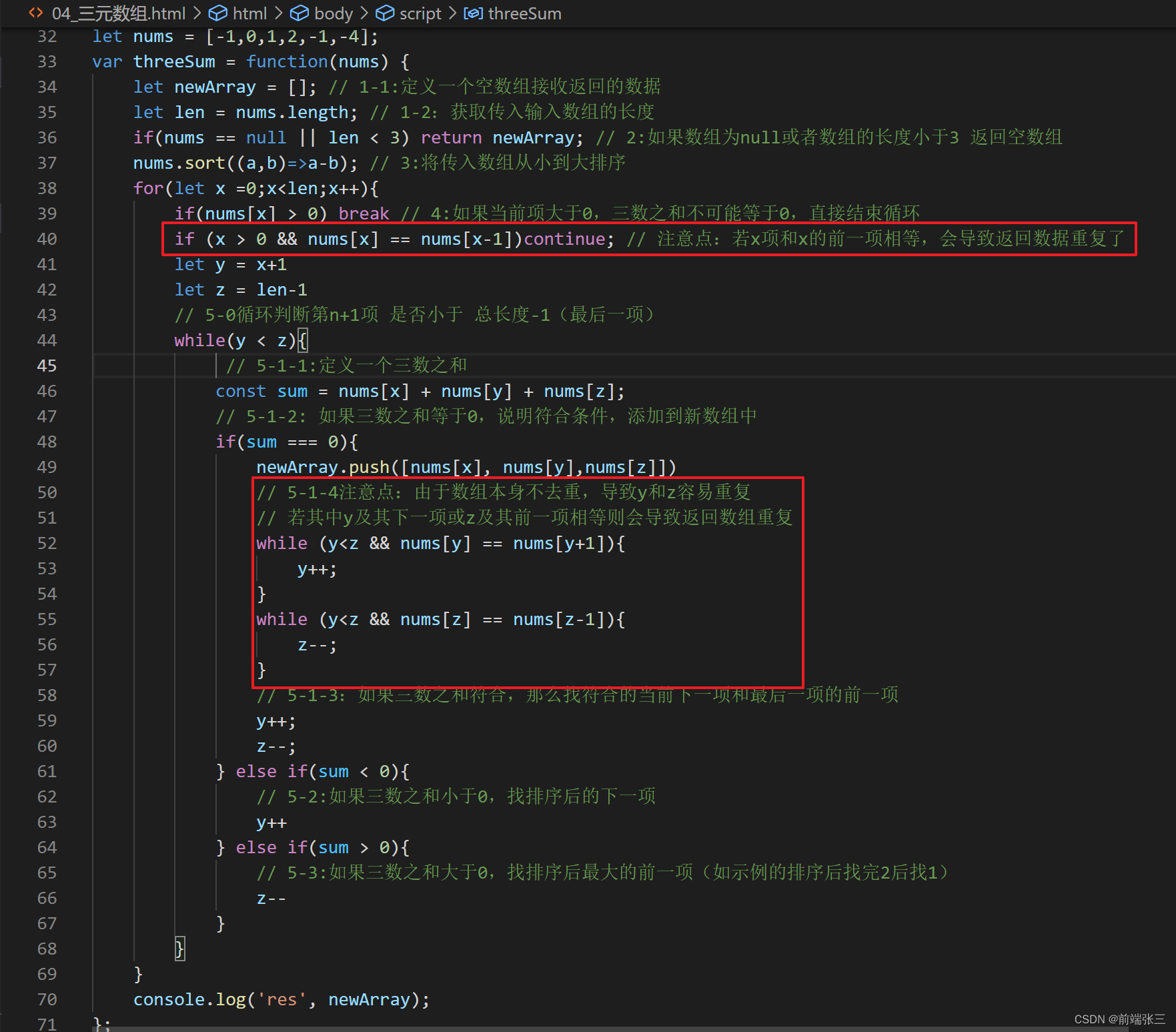
Task: Click the 'for(let x =0;x<len;x++){' line
Action: coord(256,188)
